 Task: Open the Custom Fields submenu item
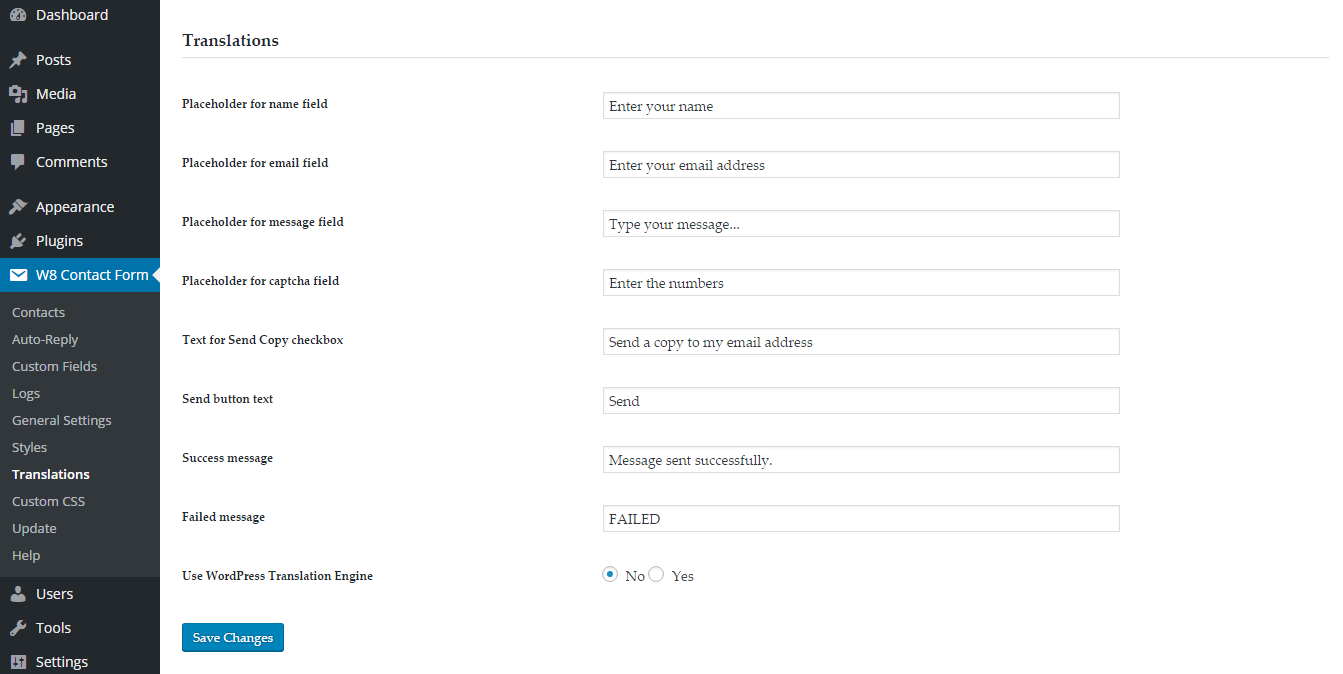(x=55, y=367)
